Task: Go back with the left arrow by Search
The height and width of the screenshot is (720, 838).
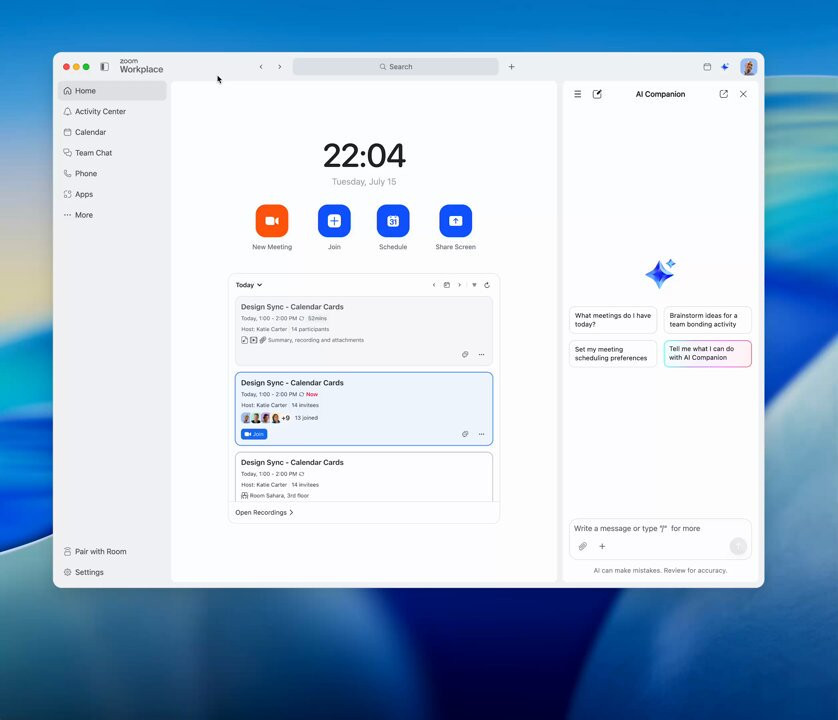Action: click(261, 67)
